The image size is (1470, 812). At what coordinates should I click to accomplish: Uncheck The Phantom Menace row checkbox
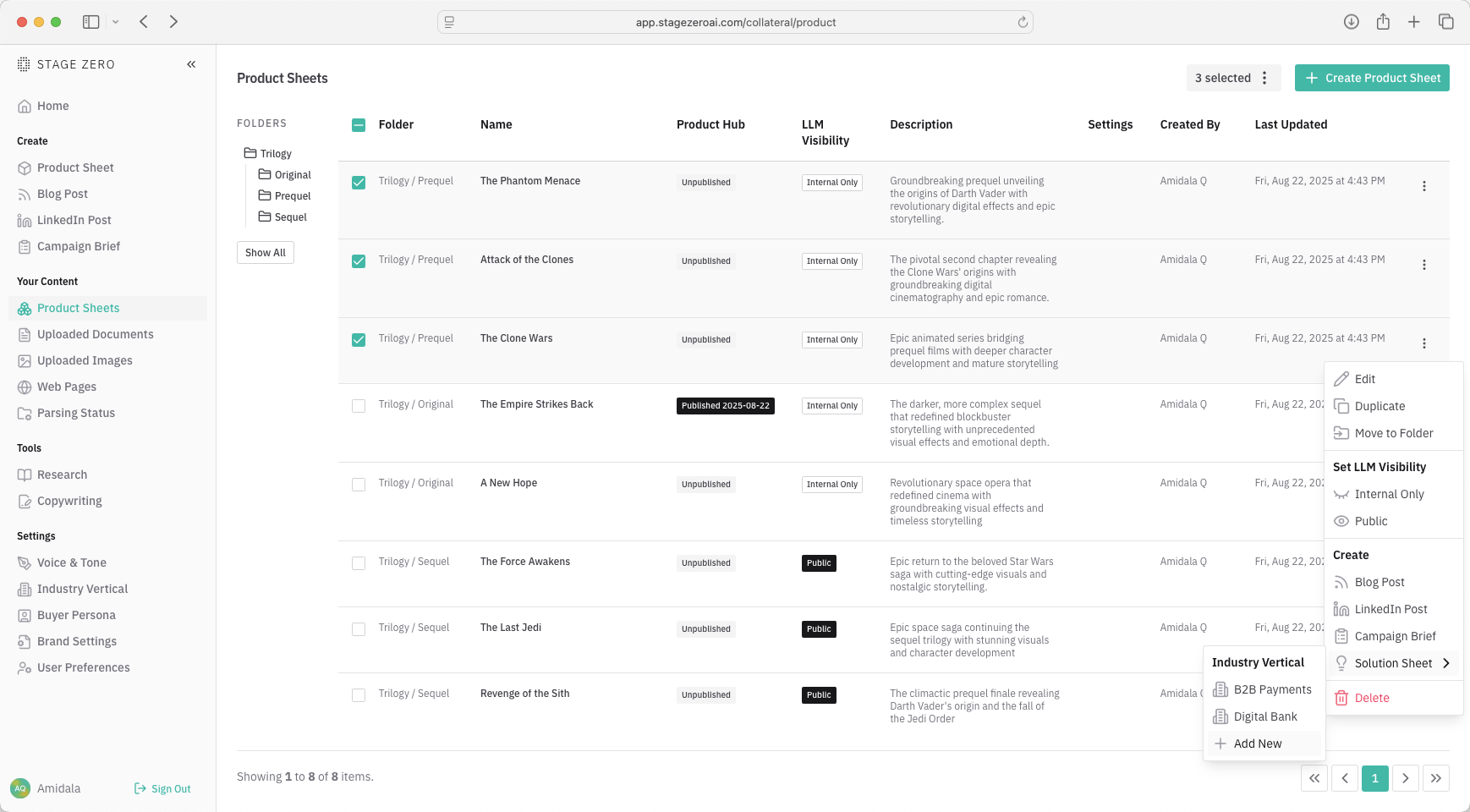pyautogui.click(x=359, y=183)
